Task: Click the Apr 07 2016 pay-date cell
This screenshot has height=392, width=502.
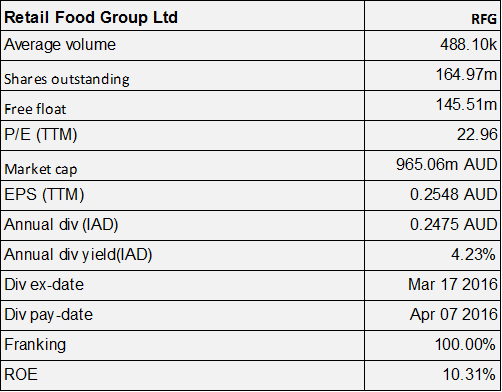Action: coord(433,315)
